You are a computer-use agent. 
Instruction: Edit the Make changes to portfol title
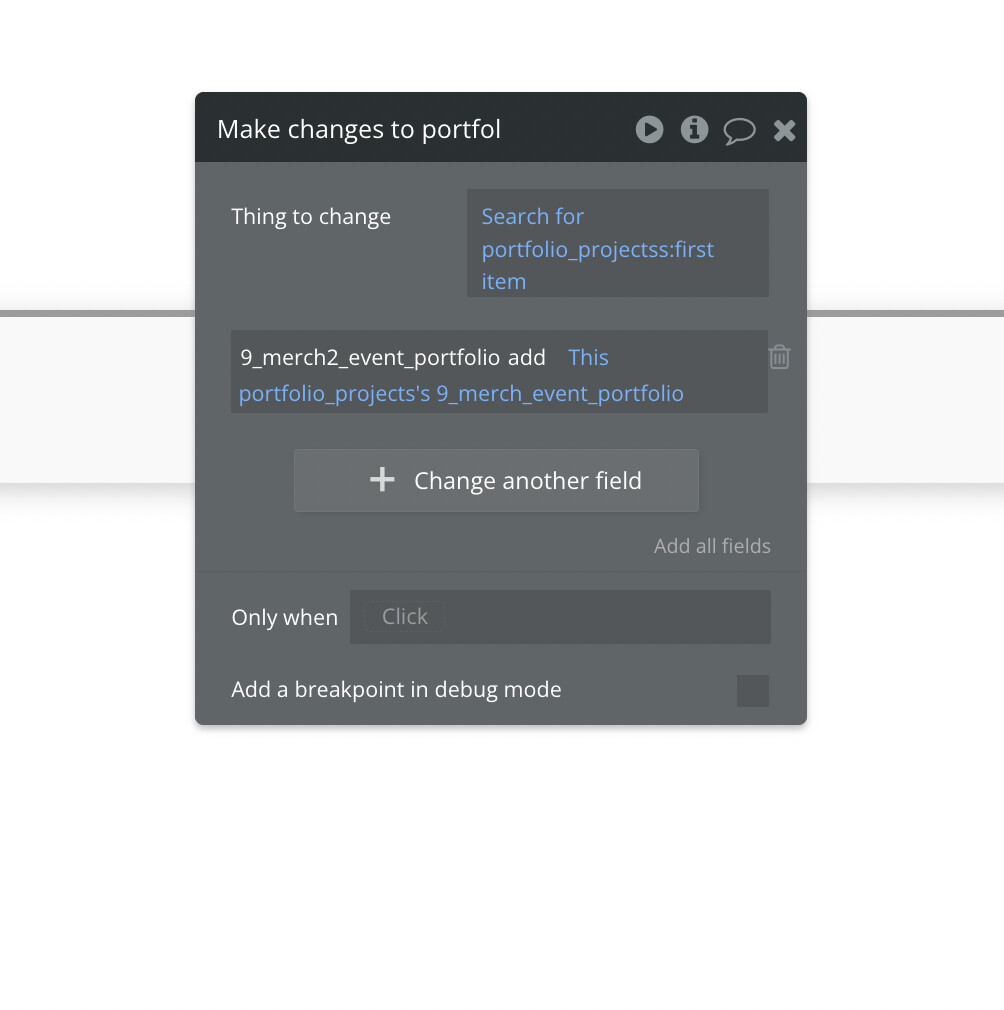click(359, 129)
